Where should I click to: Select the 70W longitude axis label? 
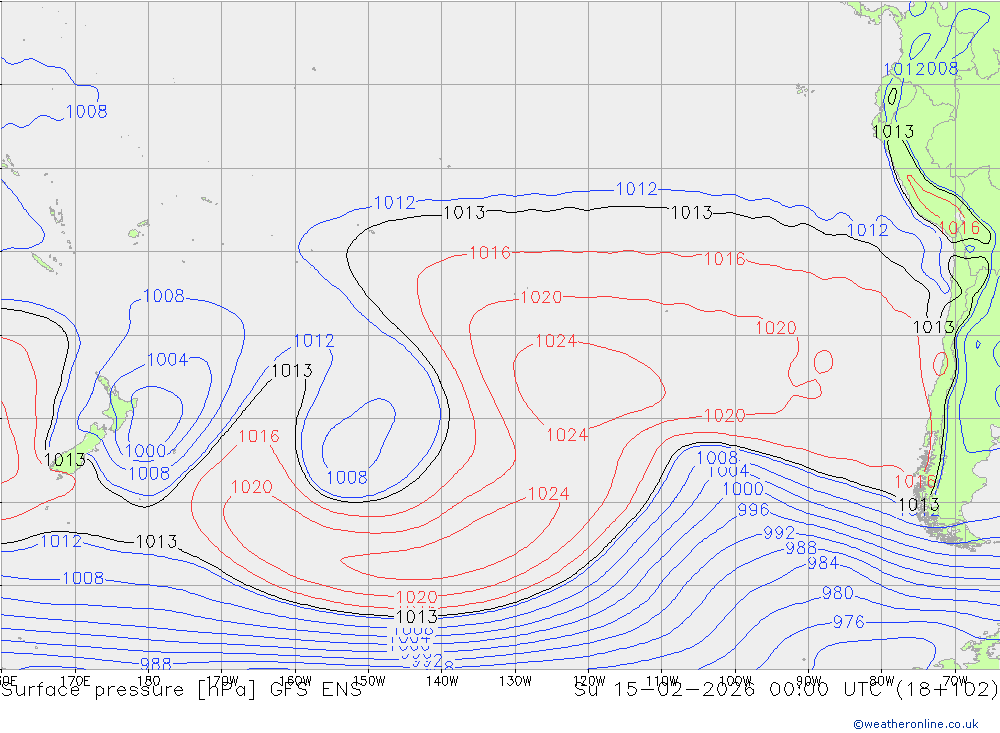955,681
